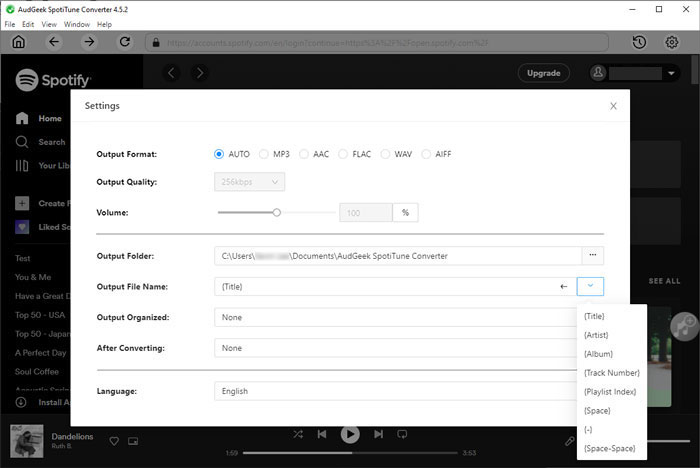
Task: Open the Help menu
Action: coord(104,24)
